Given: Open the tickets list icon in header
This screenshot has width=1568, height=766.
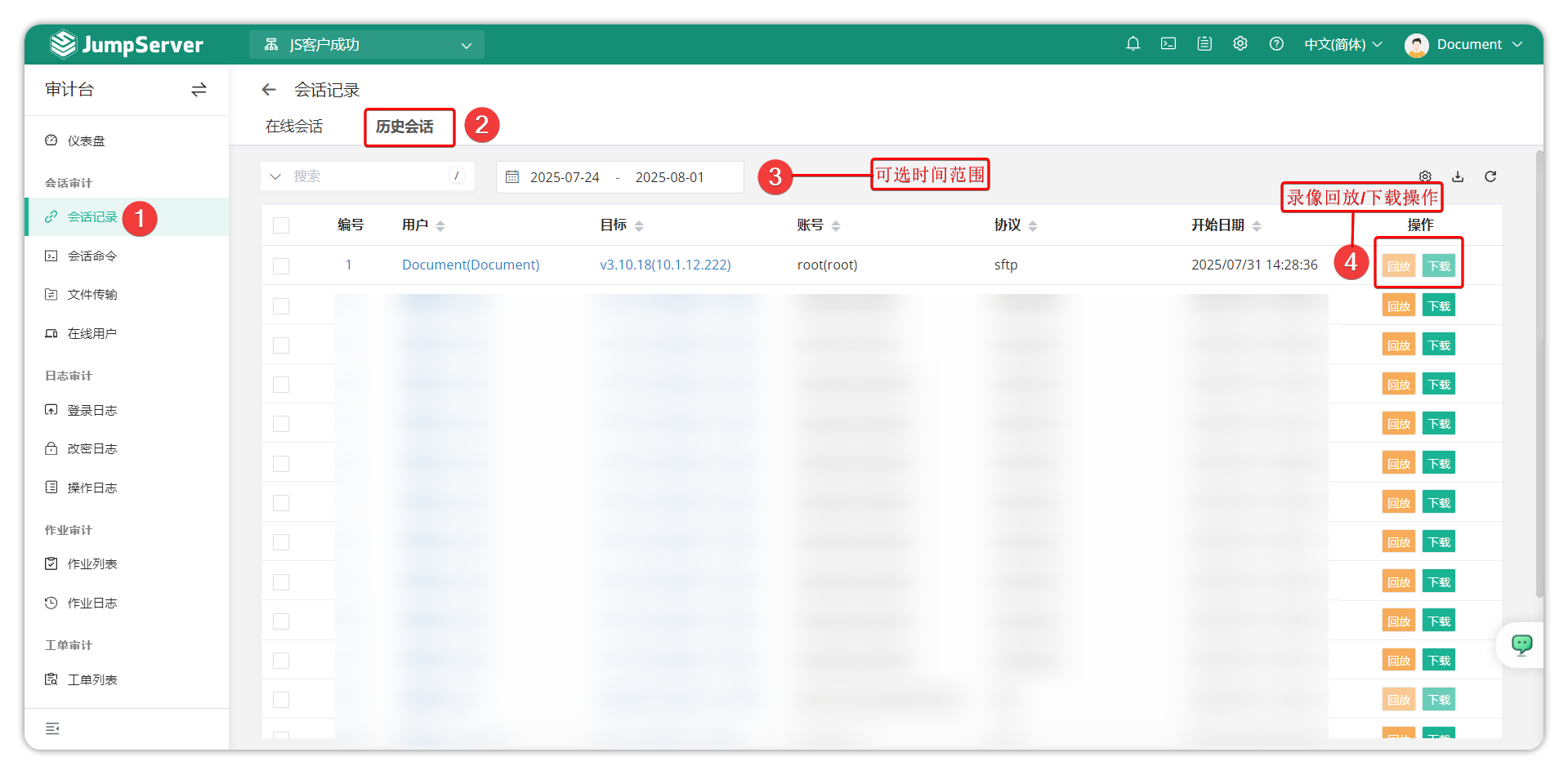Looking at the screenshot, I should pos(1204,44).
